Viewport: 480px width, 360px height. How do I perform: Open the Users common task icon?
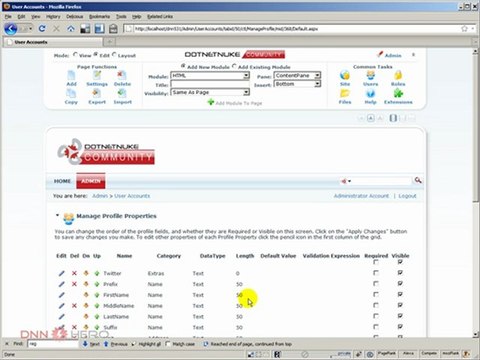(370, 76)
